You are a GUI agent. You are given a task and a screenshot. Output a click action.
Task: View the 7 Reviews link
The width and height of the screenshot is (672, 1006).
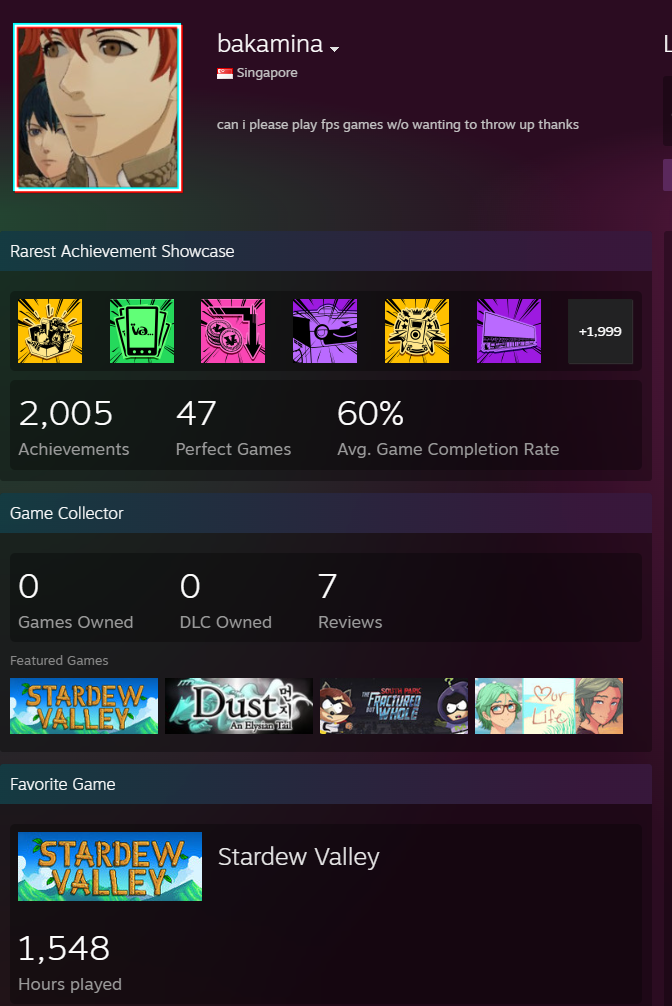(350, 600)
